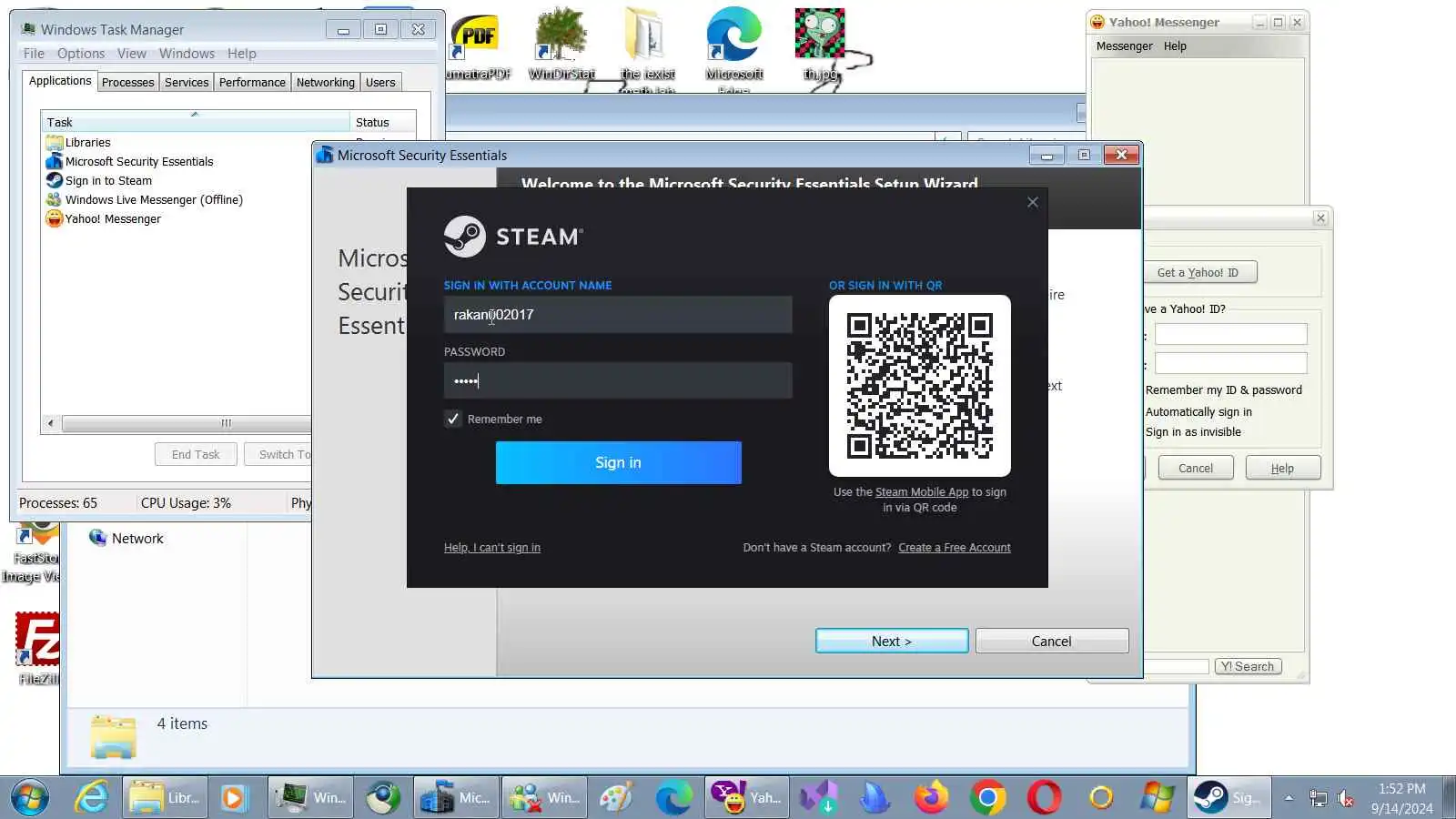The height and width of the screenshot is (819, 1456).
Task: Sort tasks by the Task column header
Action: [x=196, y=122]
